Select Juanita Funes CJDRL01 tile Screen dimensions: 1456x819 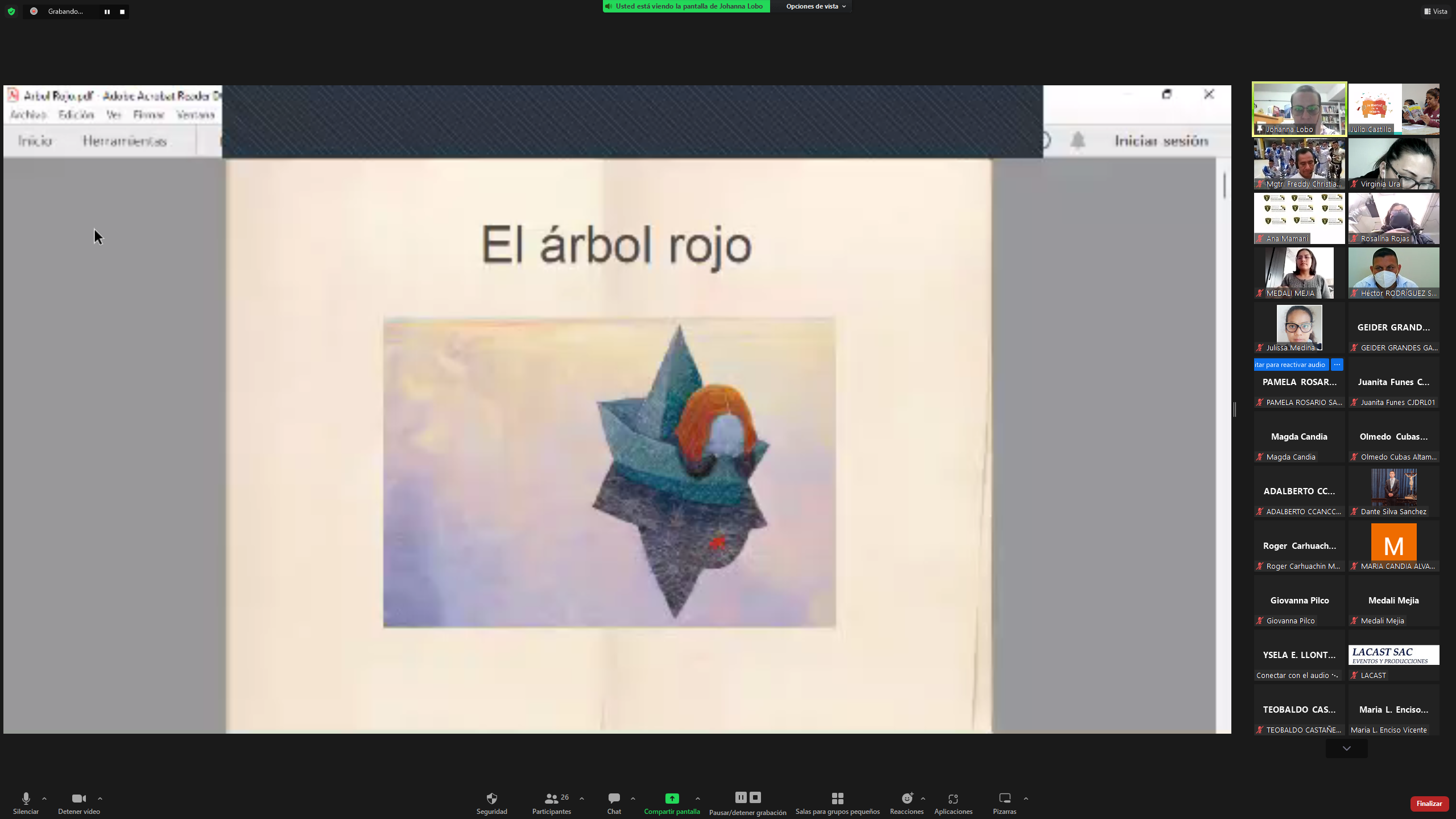click(1393, 382)
